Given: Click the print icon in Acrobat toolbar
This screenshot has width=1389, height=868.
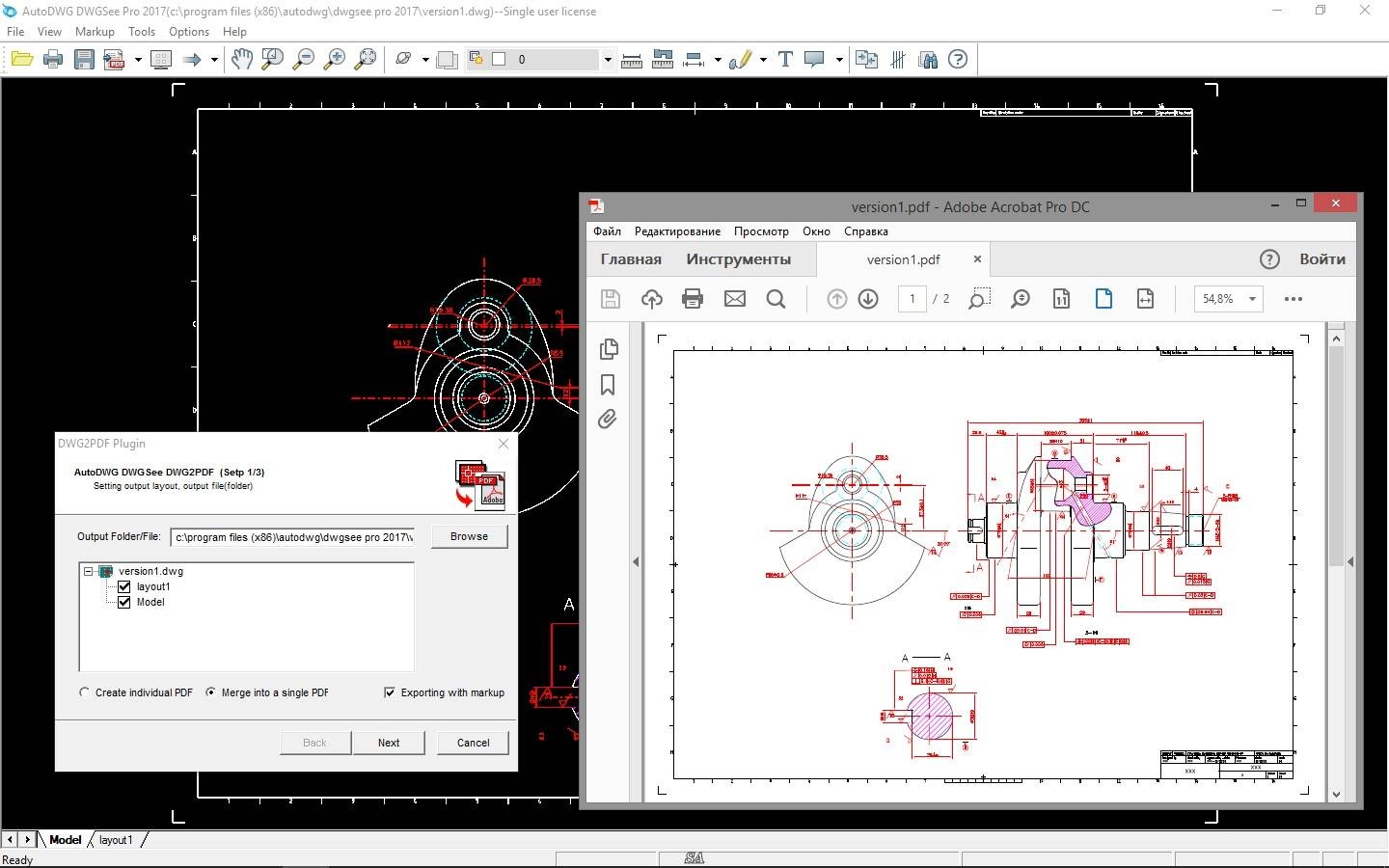Looking at the screenshot, I should (693, 299).
